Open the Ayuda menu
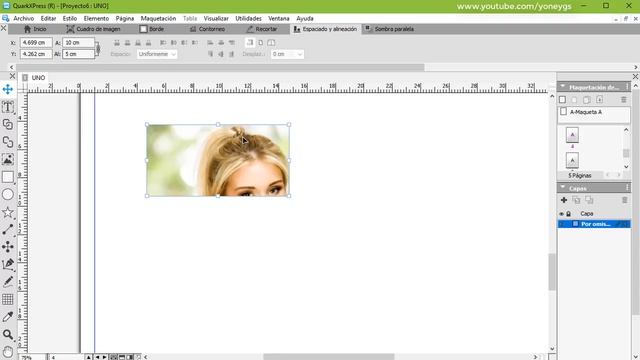This screenshot has height=360, width=640. coord(304,18)
